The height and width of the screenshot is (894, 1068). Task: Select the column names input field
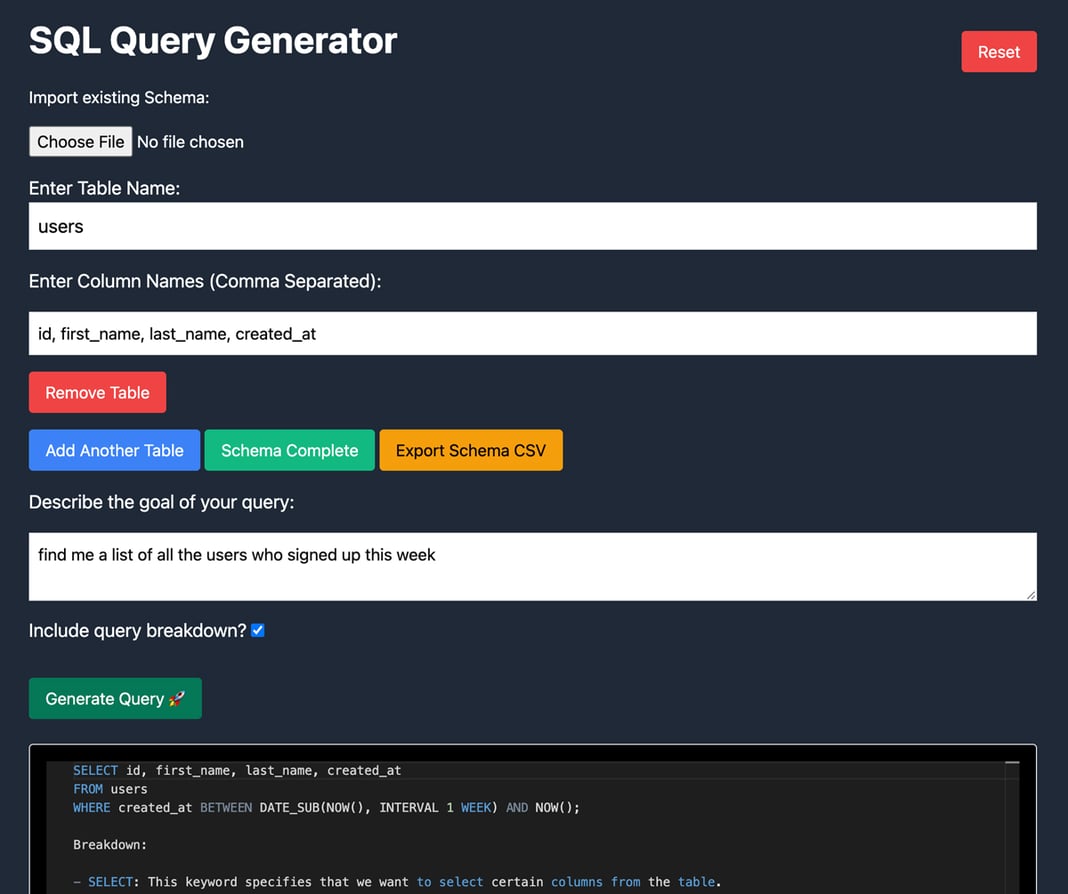[x=532, y=333]
